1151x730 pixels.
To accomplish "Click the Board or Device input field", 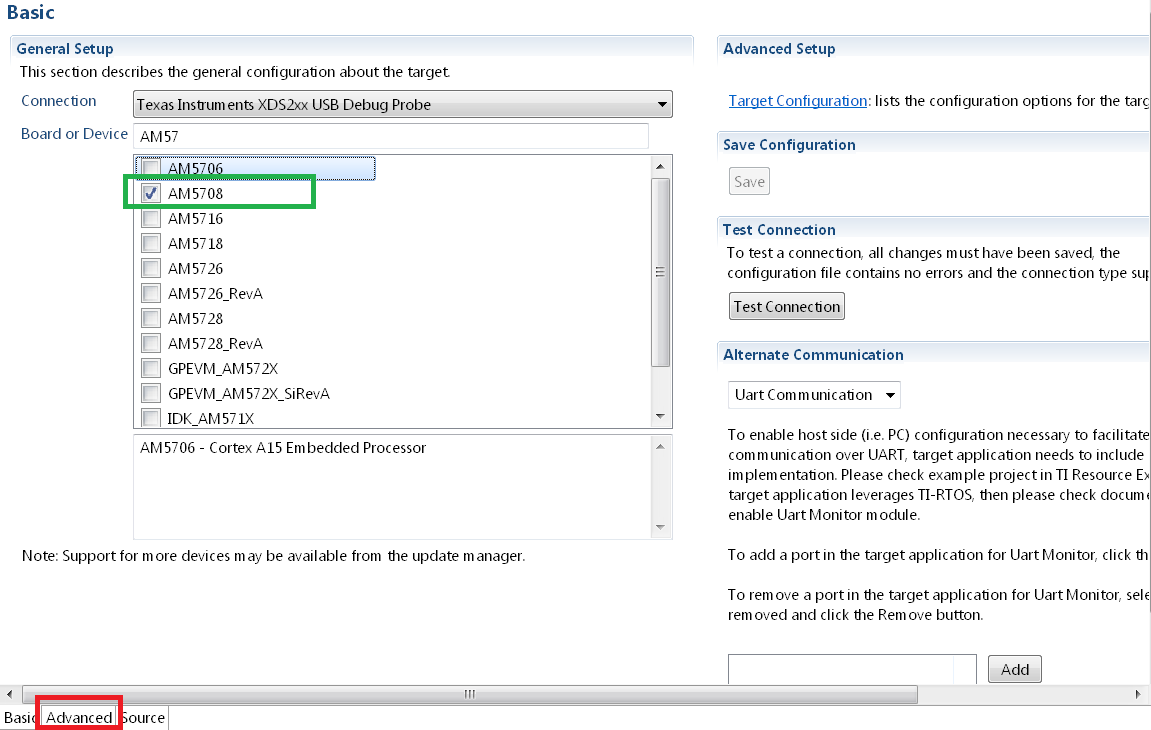I will tap(390, 135).
